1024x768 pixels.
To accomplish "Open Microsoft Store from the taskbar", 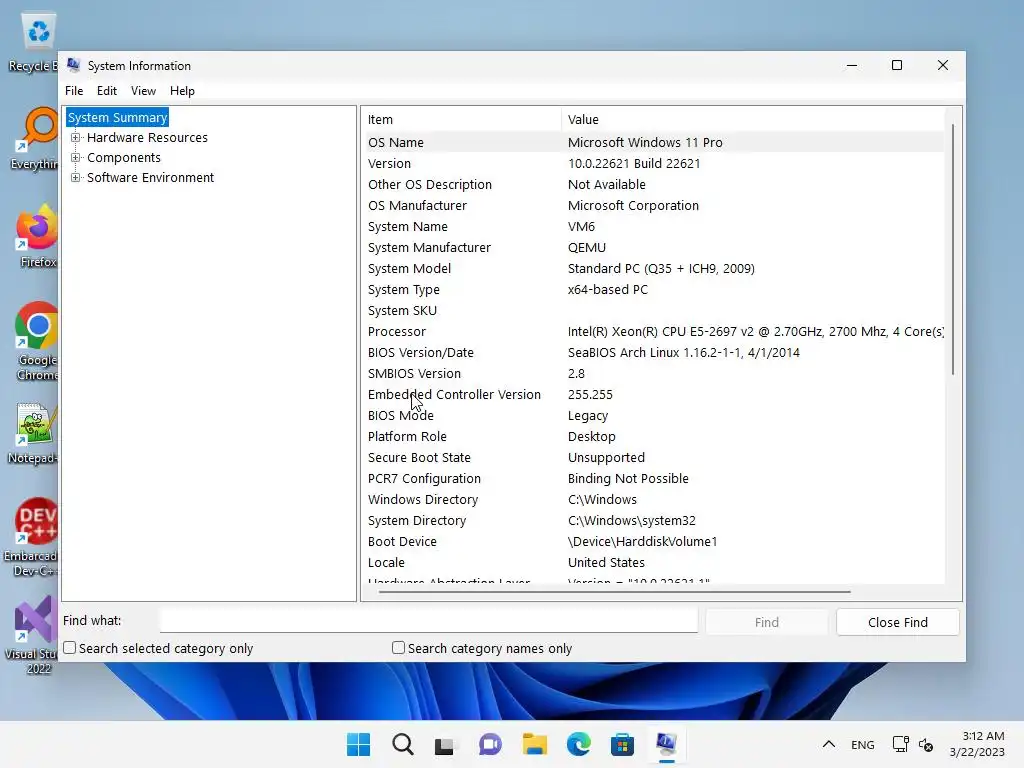I will [x=622, y=744].
